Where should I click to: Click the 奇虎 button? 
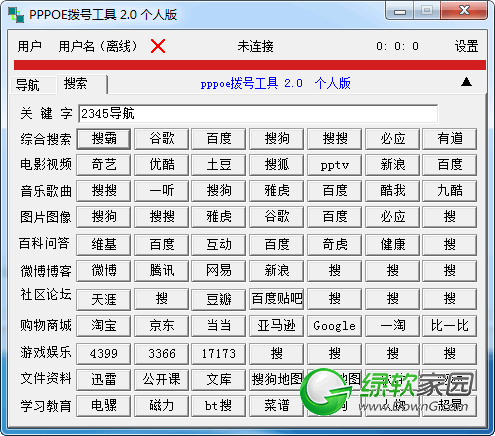(335, 245)
